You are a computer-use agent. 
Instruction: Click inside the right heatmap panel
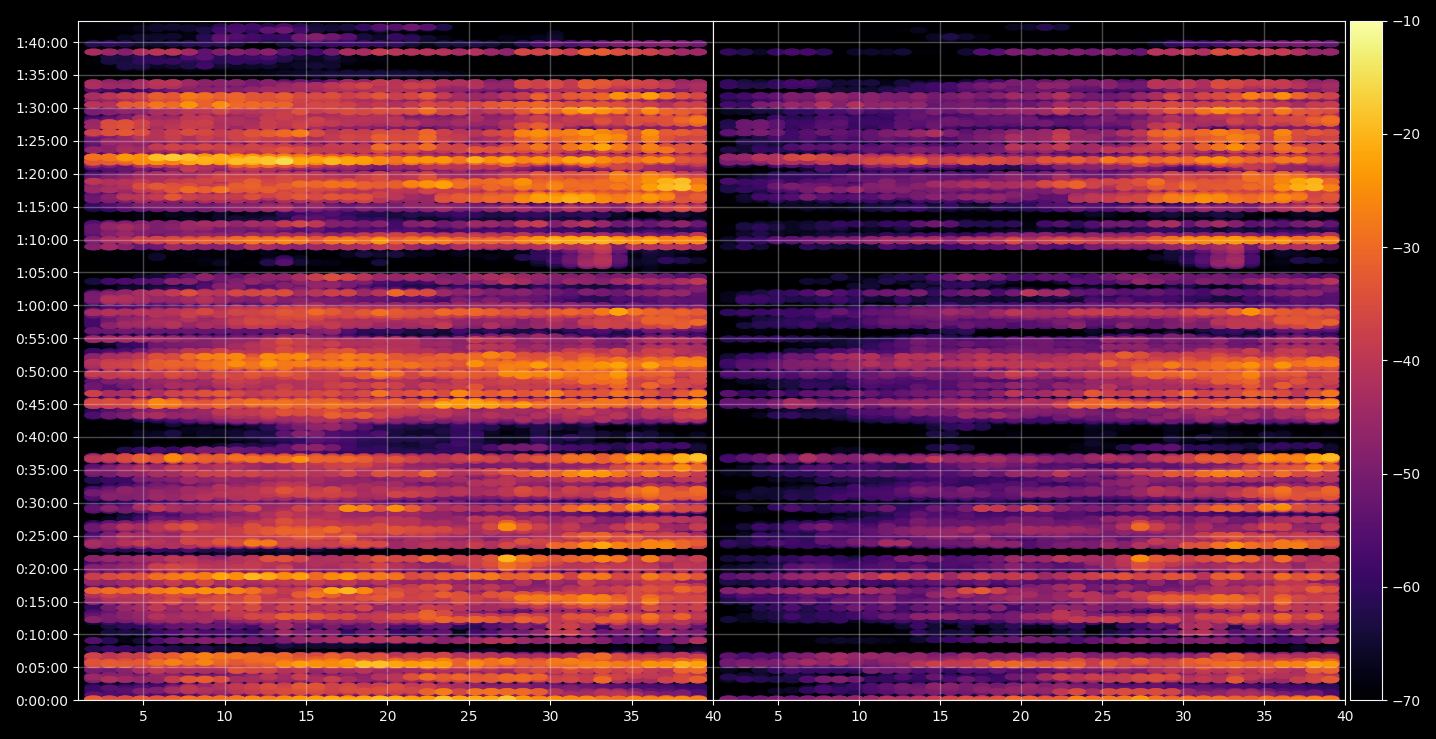1029,361
